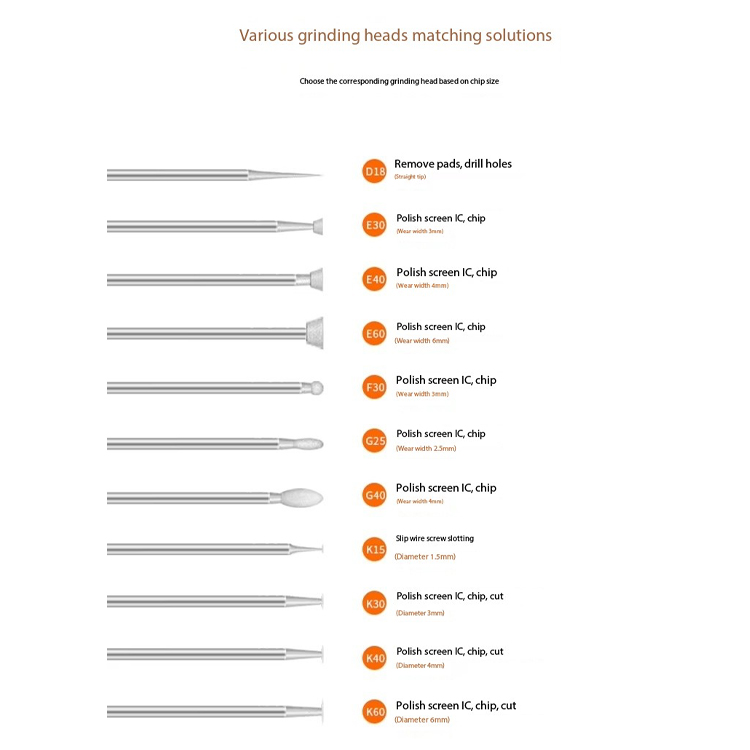Click the straight-tip D18 grinding needle image
Screen dimensions: 750x750
coord(215,175)
